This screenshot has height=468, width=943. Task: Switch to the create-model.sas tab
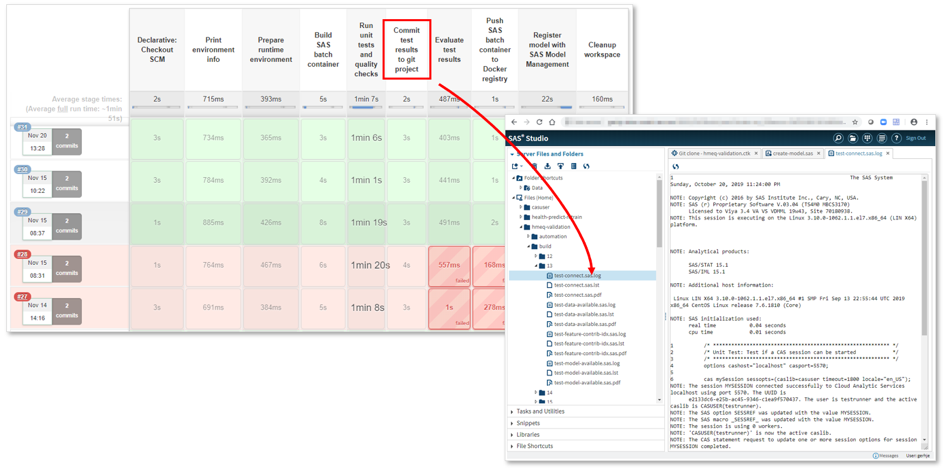(790, 154)
